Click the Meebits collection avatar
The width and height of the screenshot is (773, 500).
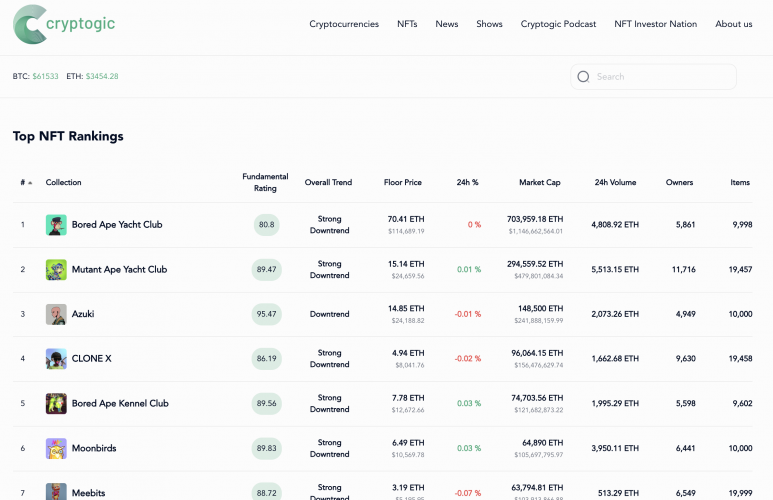(56, 492)
